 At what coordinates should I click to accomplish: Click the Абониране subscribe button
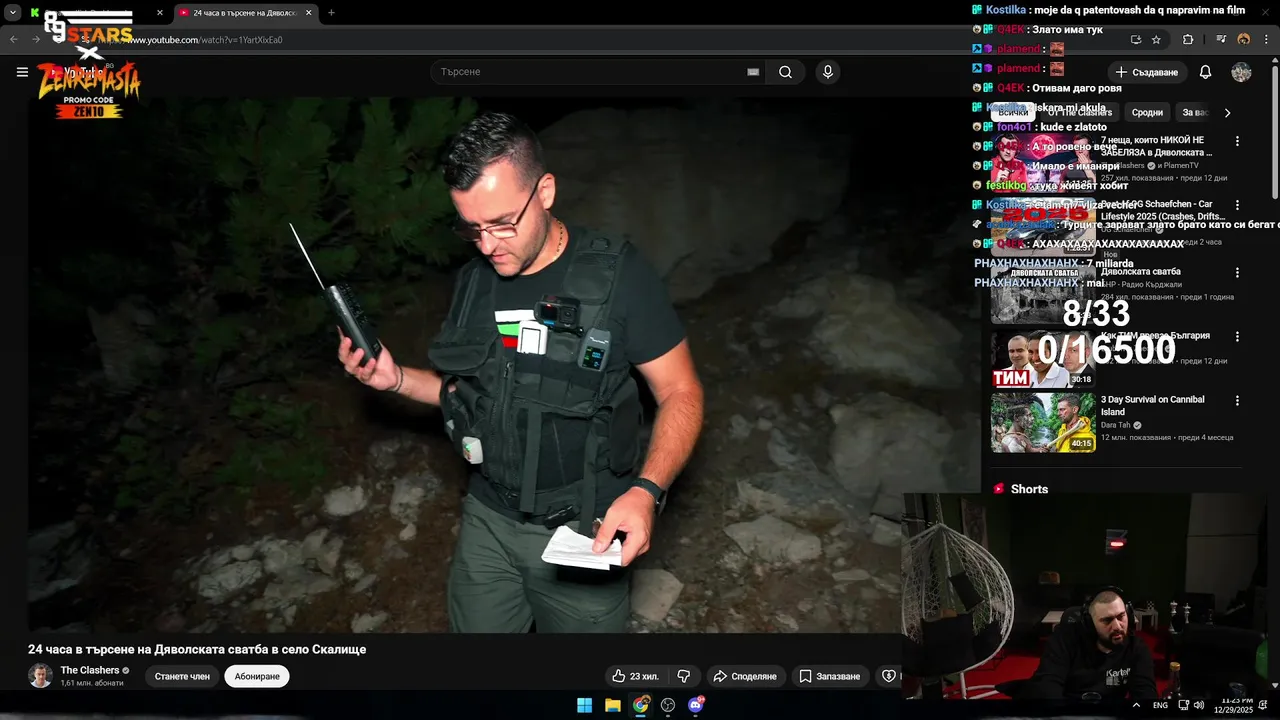[x=257, y=676]
